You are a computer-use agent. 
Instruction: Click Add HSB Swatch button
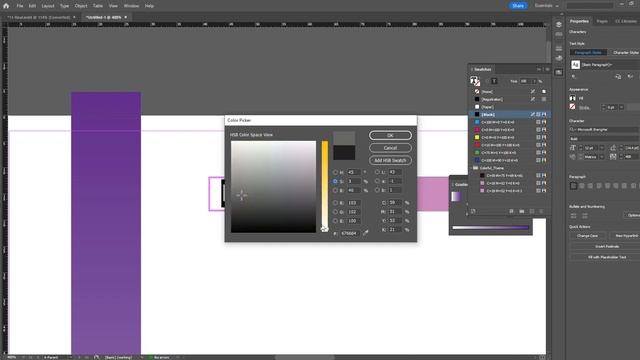[390, 160]
